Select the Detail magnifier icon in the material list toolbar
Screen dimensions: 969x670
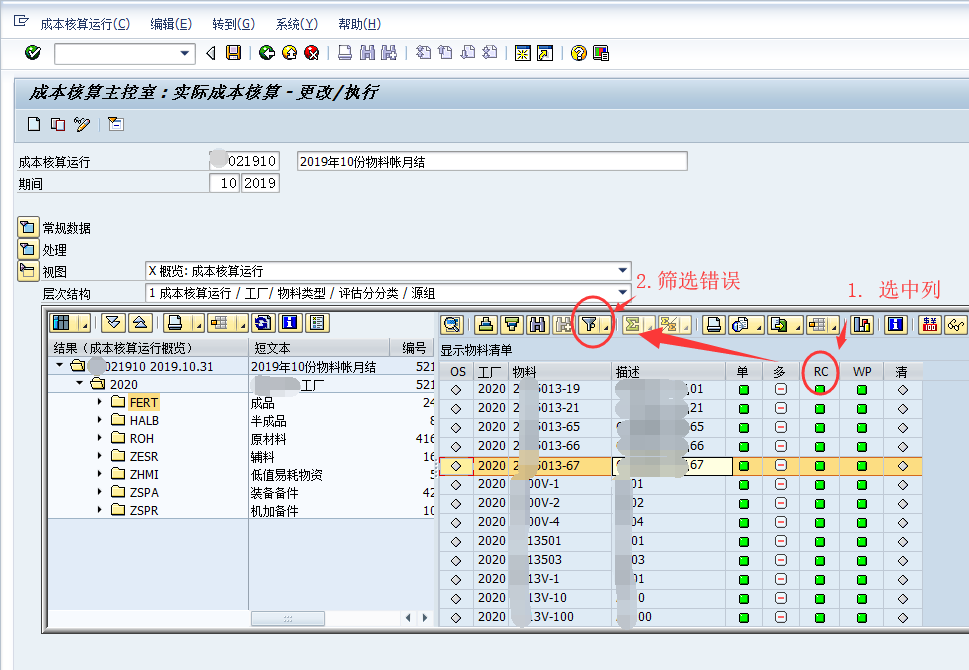[x=452, y=324]
